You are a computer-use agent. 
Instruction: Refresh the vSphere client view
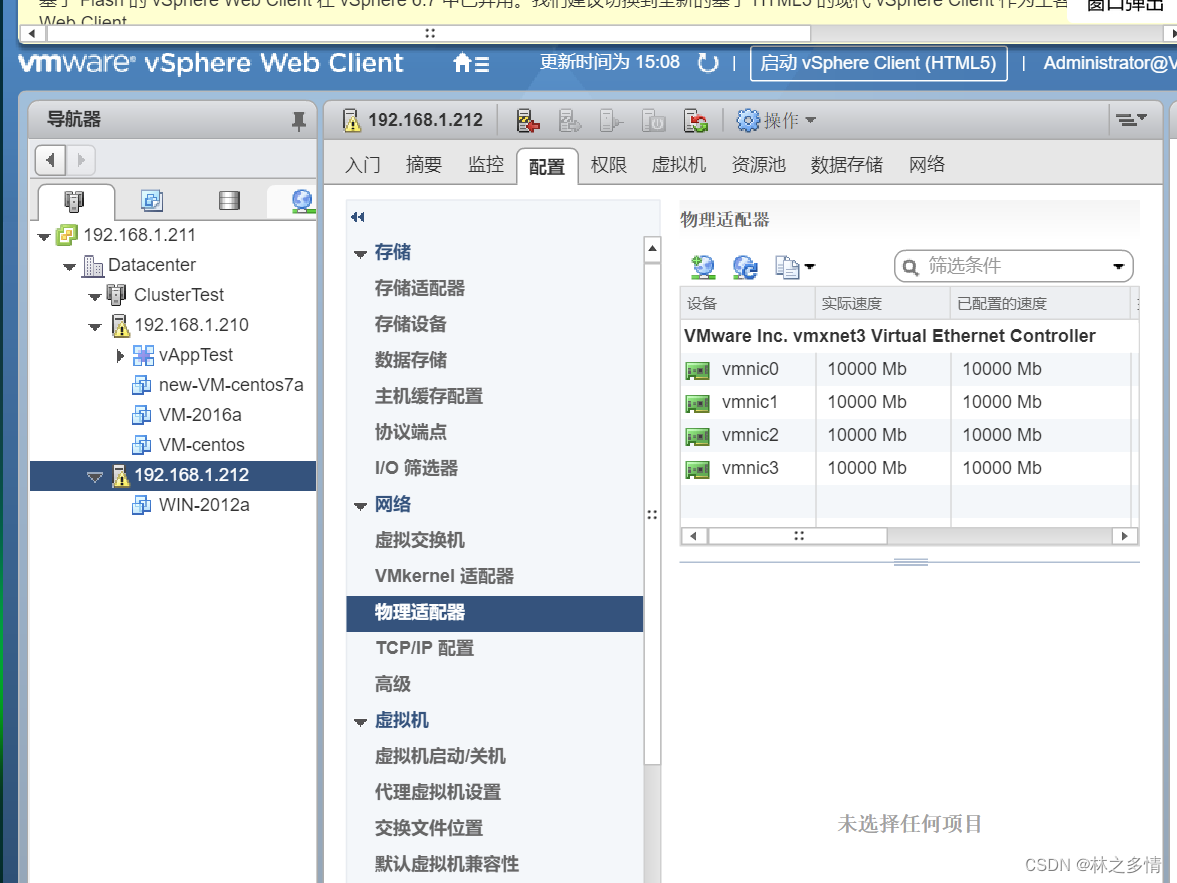[708, 63]
